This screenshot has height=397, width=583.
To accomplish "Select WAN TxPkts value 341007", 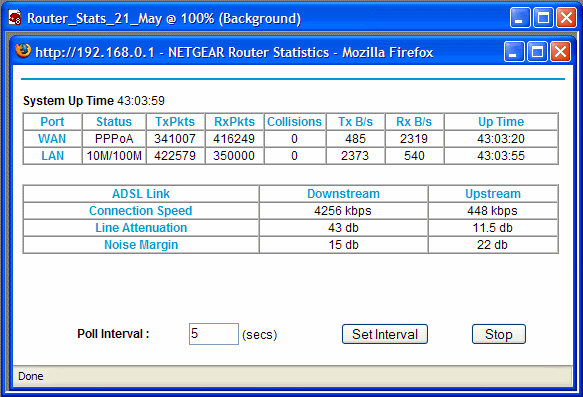I will [x=175, y=139].
